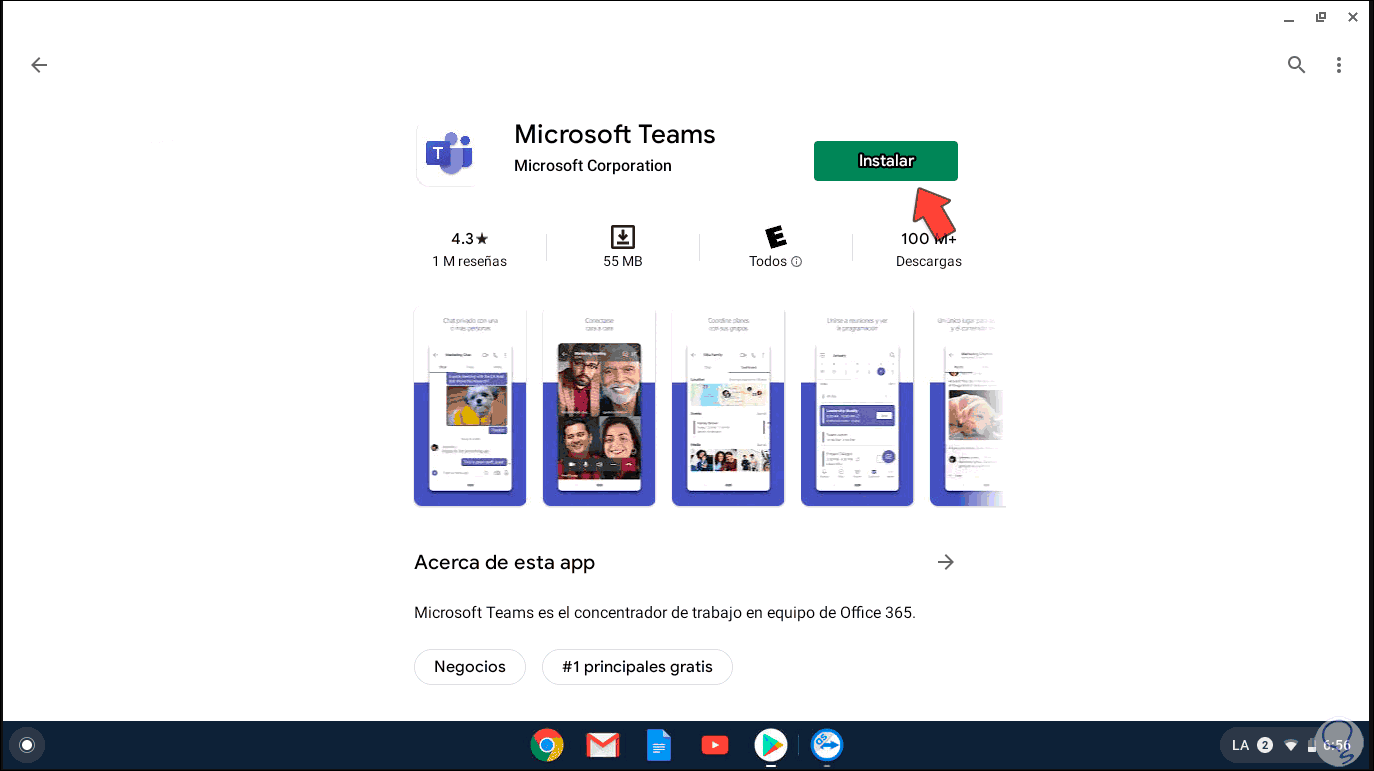Screen dimensions: 1374x771
Task: Click the Play Store shelf icon
Action: [771, 745]
